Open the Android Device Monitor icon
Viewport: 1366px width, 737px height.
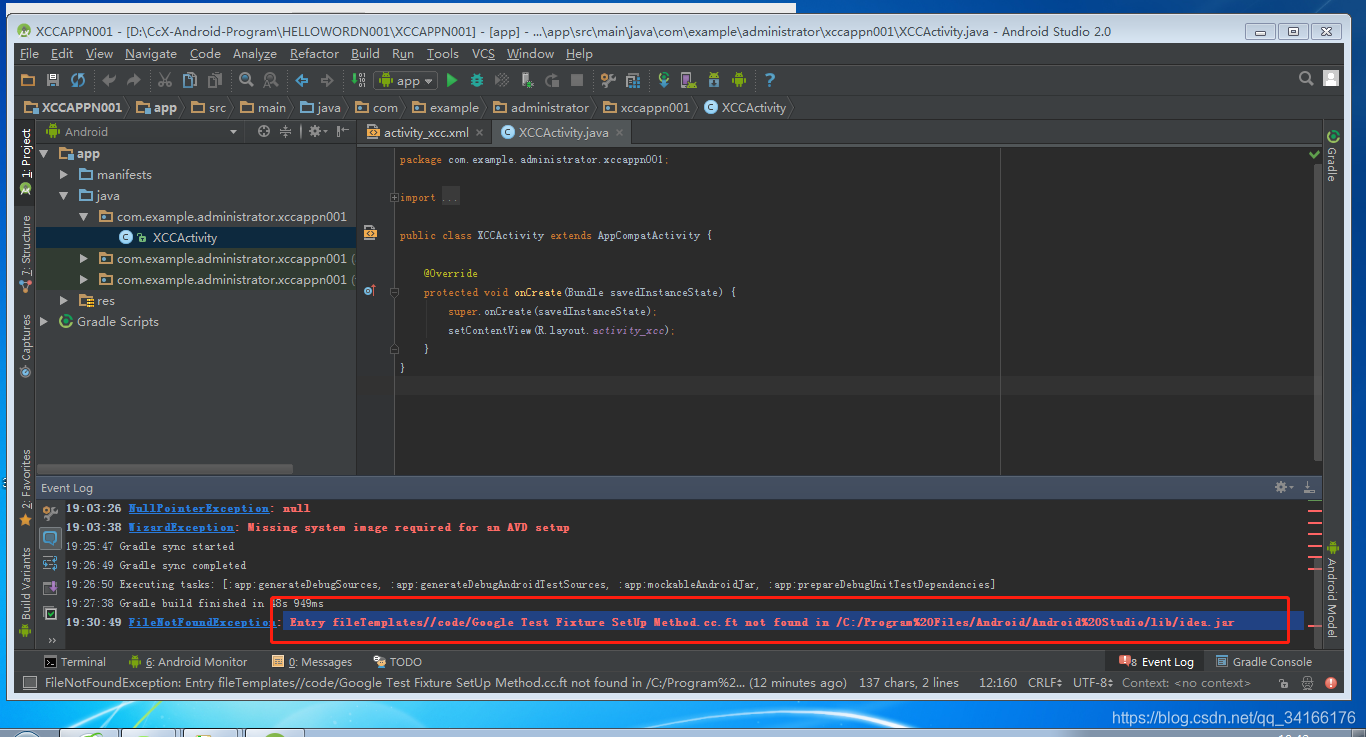click(739, 80)
